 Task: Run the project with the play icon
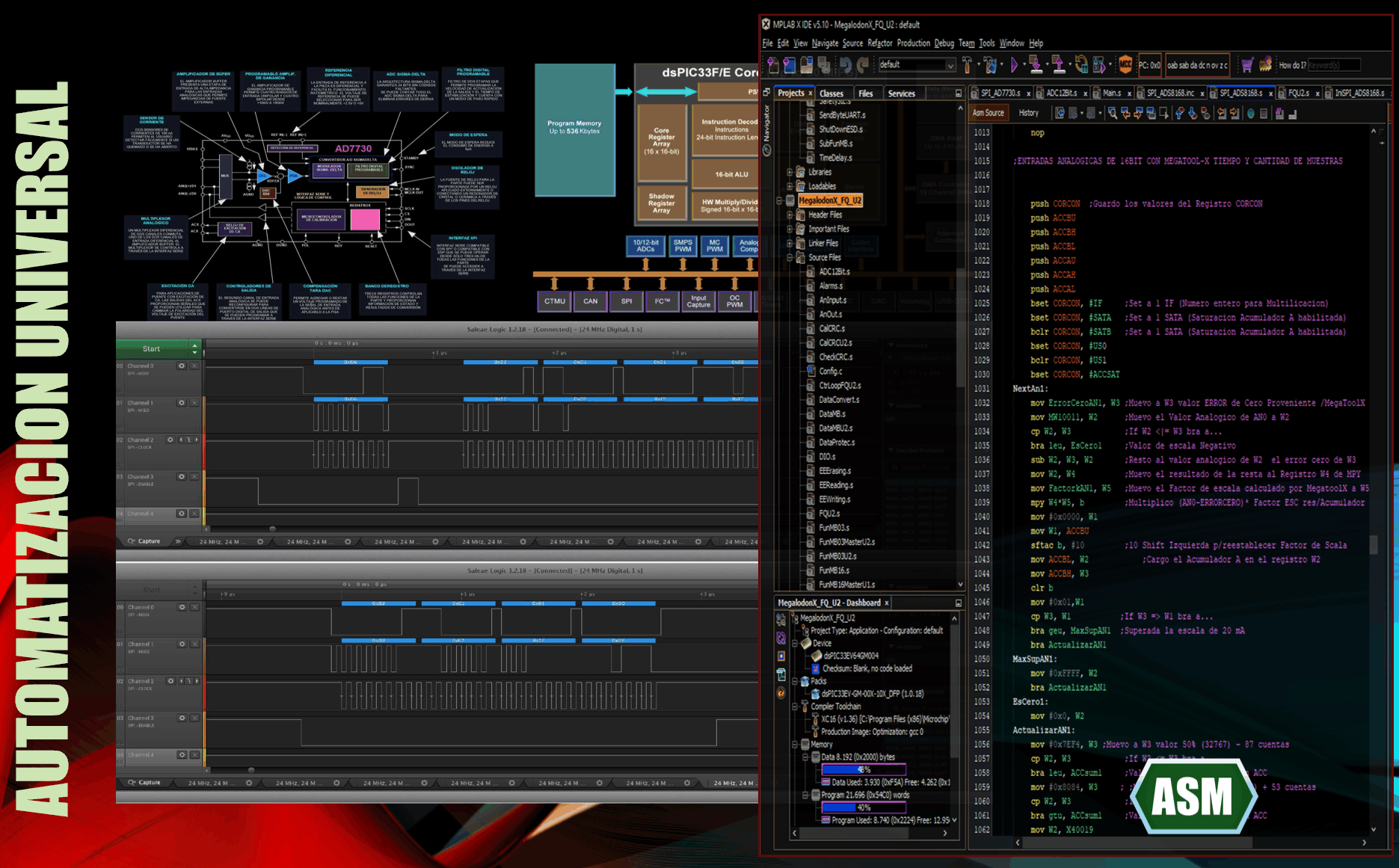tap(1015, 65)
